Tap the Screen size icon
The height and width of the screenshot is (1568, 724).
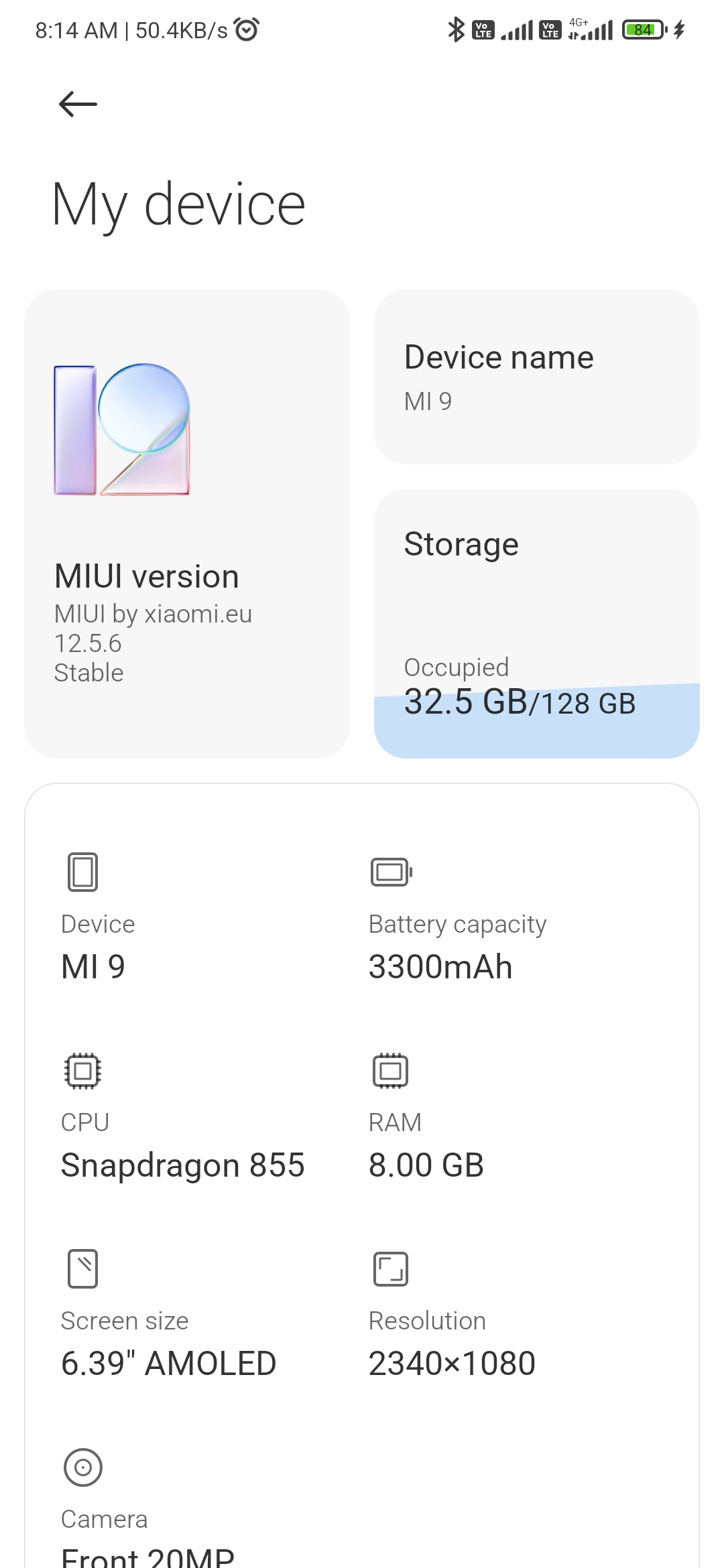[82, 1268]
